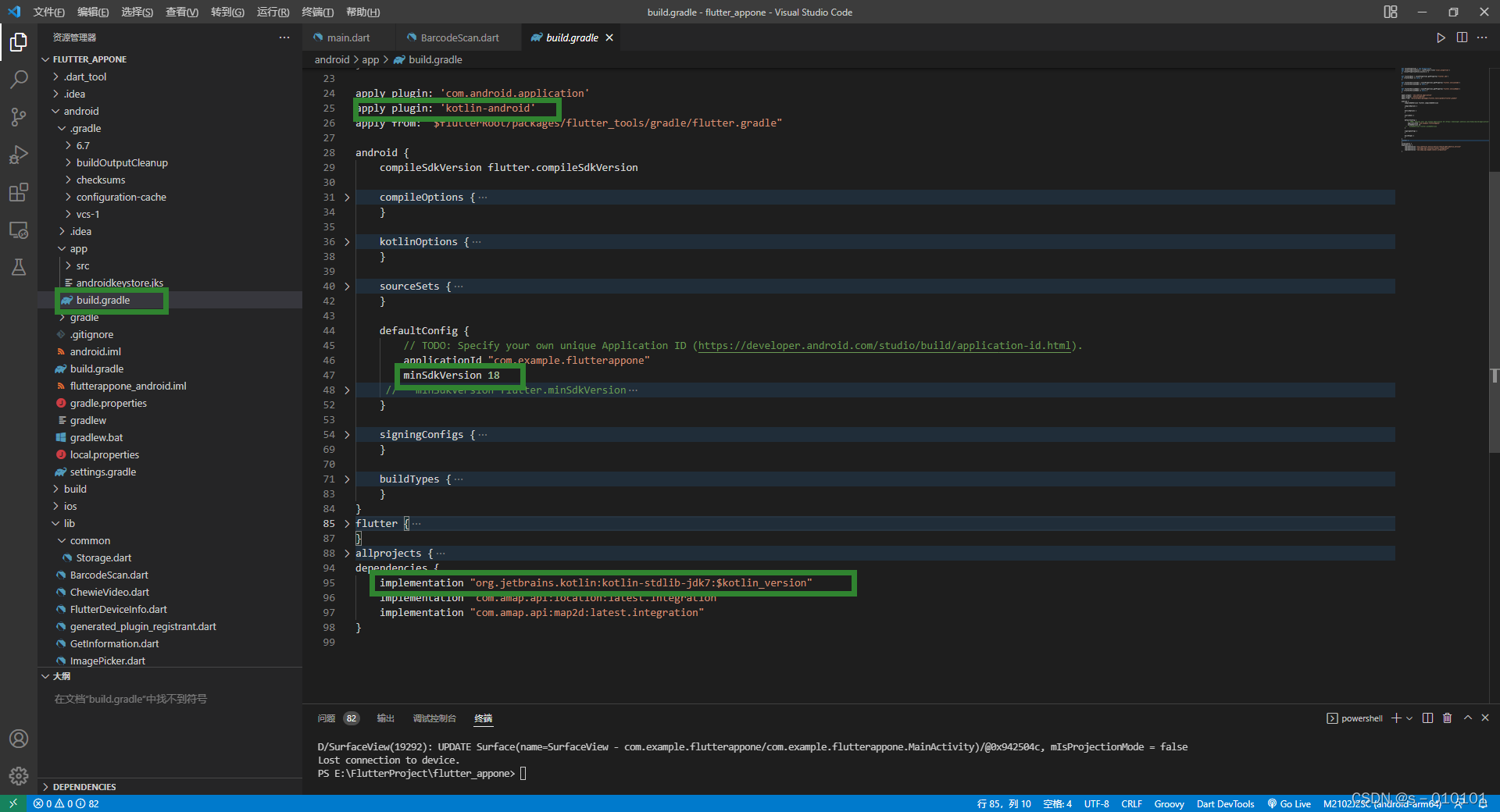This screenshot has height=812, width=1500.
Task: Split the editor to the right
Action: [1462, 37]
